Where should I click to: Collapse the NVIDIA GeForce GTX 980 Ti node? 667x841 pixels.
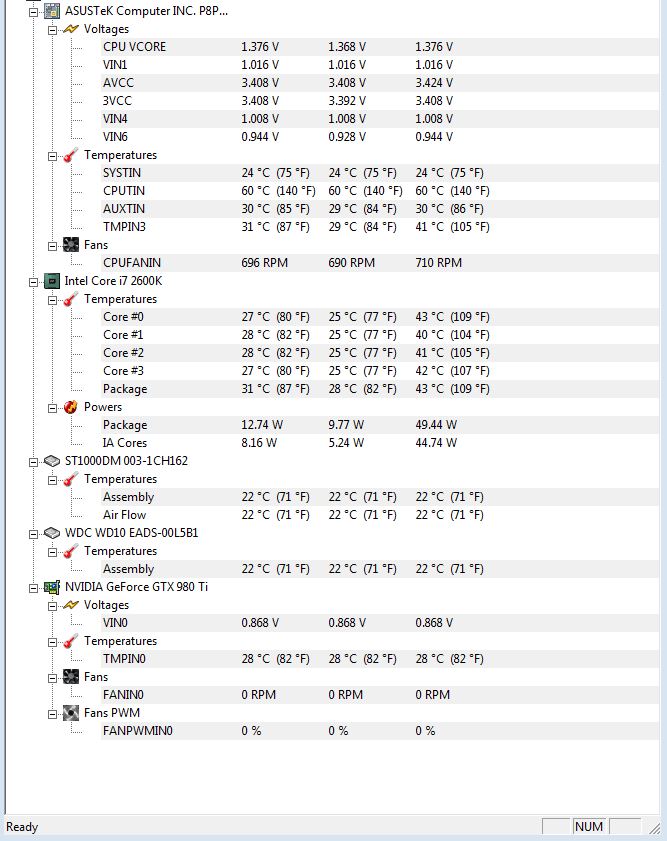tap(33, 588)
